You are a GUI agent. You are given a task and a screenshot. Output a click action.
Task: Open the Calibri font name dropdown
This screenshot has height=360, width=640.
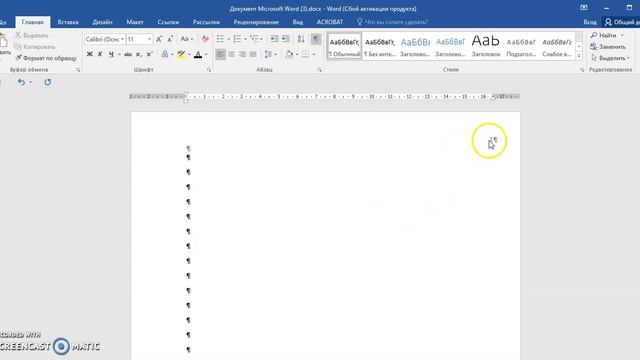pyautogui.click(x=122, y=39)
